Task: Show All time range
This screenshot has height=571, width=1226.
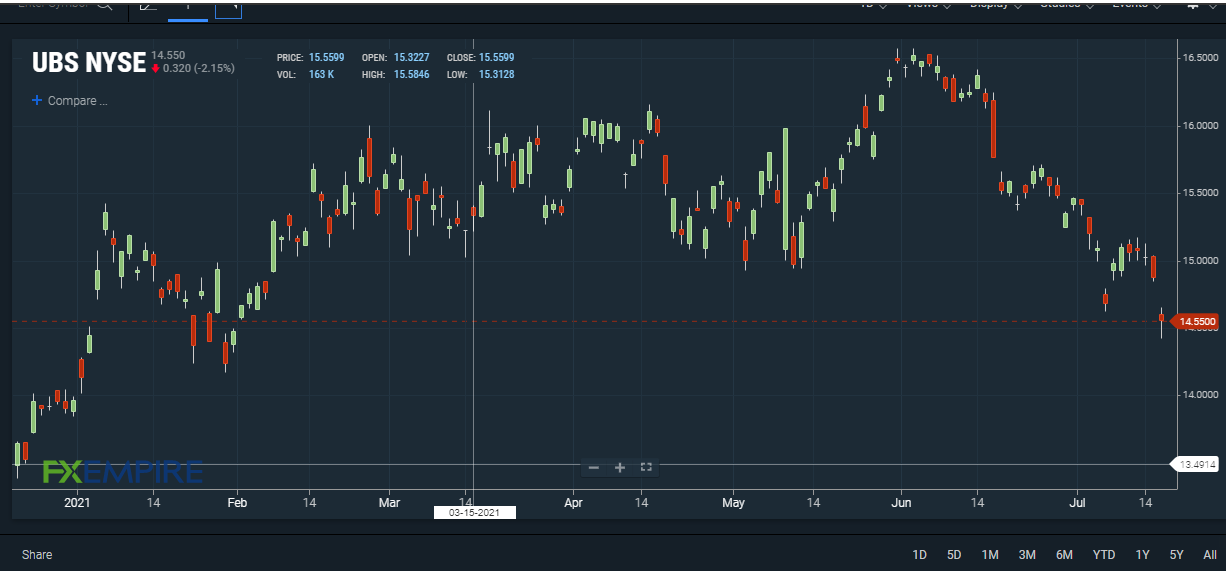Action: point(1210,554)
